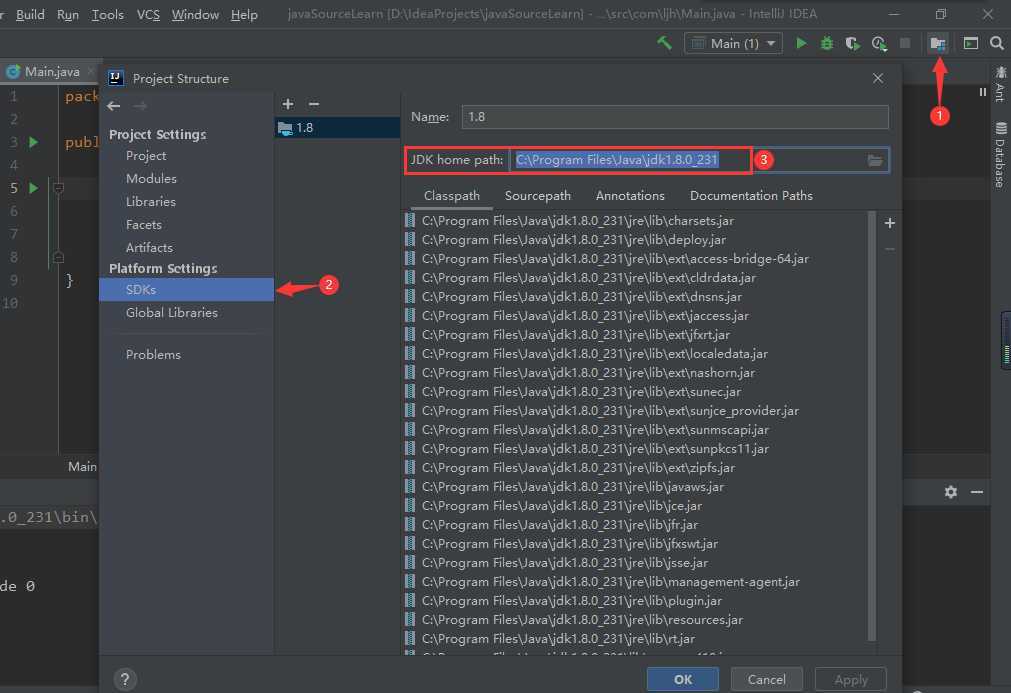The width and height of the screenshot is (1011, 693).
Task: Remove the selected SDK with the minus icon
Action: [x=314, y=104]
